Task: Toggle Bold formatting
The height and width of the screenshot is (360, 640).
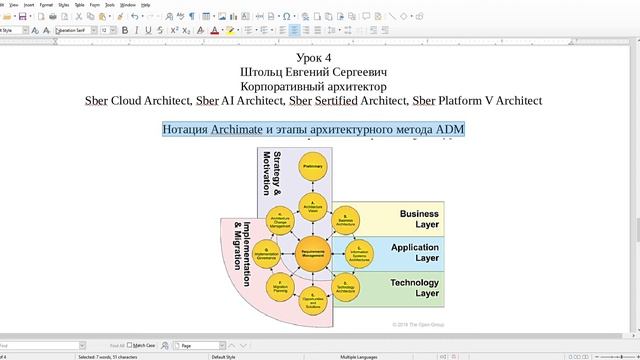Action: pos(125,30)
